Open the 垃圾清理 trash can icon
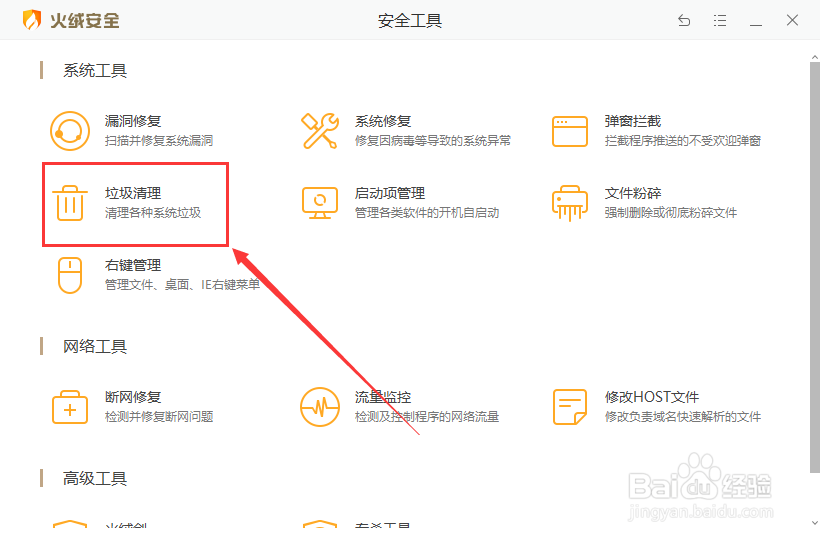This screenshot has width=820, height=540. coord(70,203)
